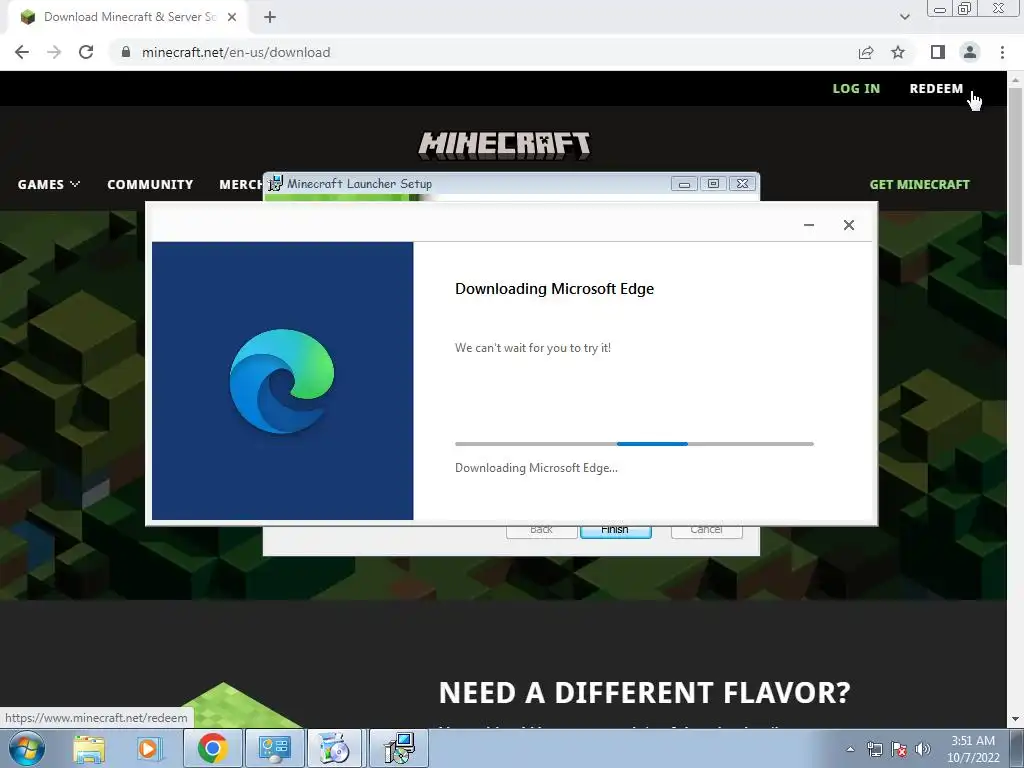Click 'Downloading Microsoft Edge...' status text
Viewport: 1024px width, 768px height.
536,468
